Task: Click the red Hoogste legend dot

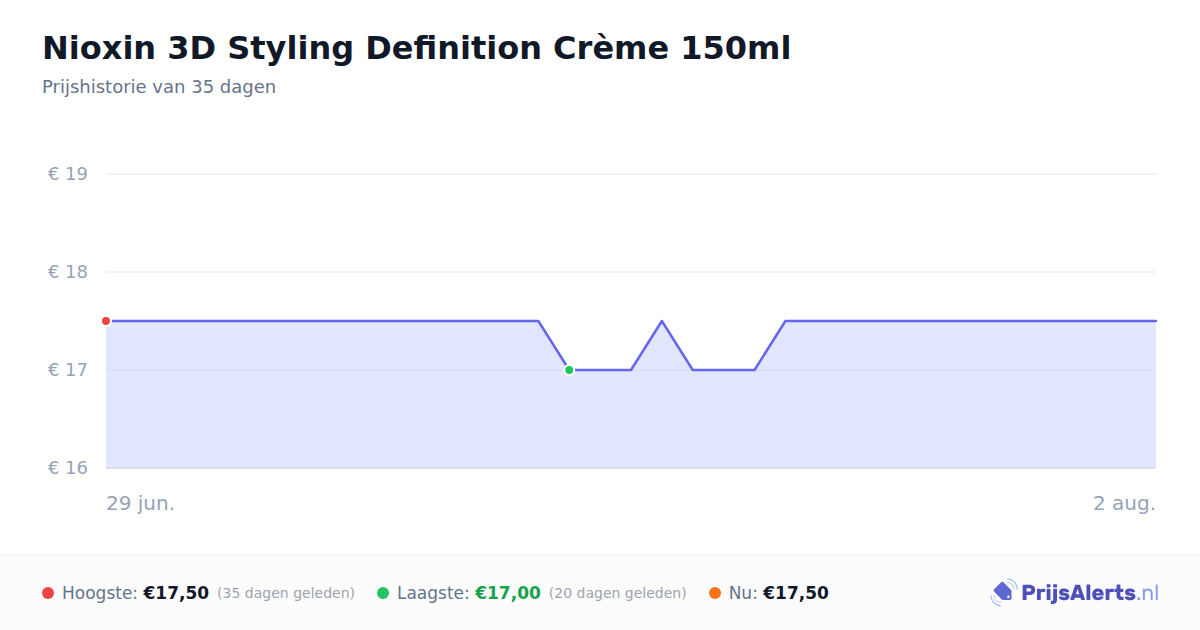Action: point(48,593)
